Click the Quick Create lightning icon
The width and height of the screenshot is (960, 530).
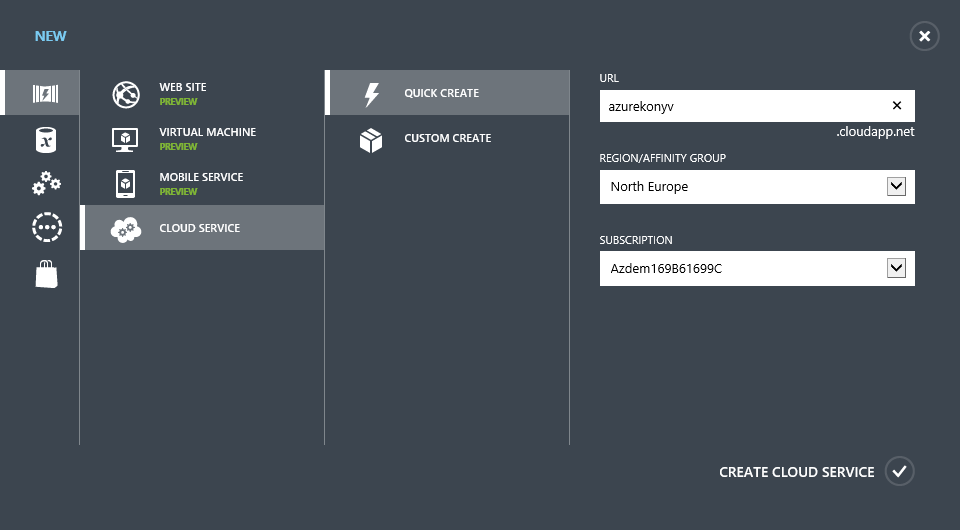pyautogui.click(x=372, y=94)
